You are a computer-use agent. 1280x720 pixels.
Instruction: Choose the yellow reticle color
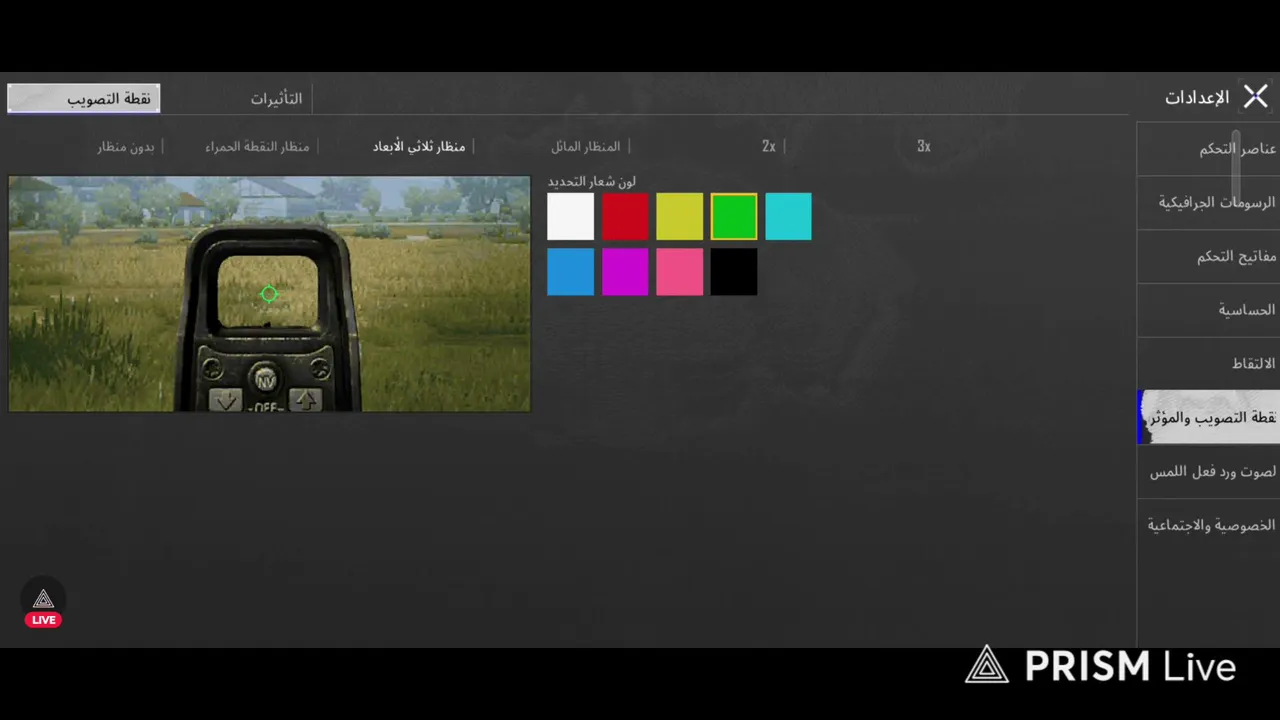click(x=679, y=217)
